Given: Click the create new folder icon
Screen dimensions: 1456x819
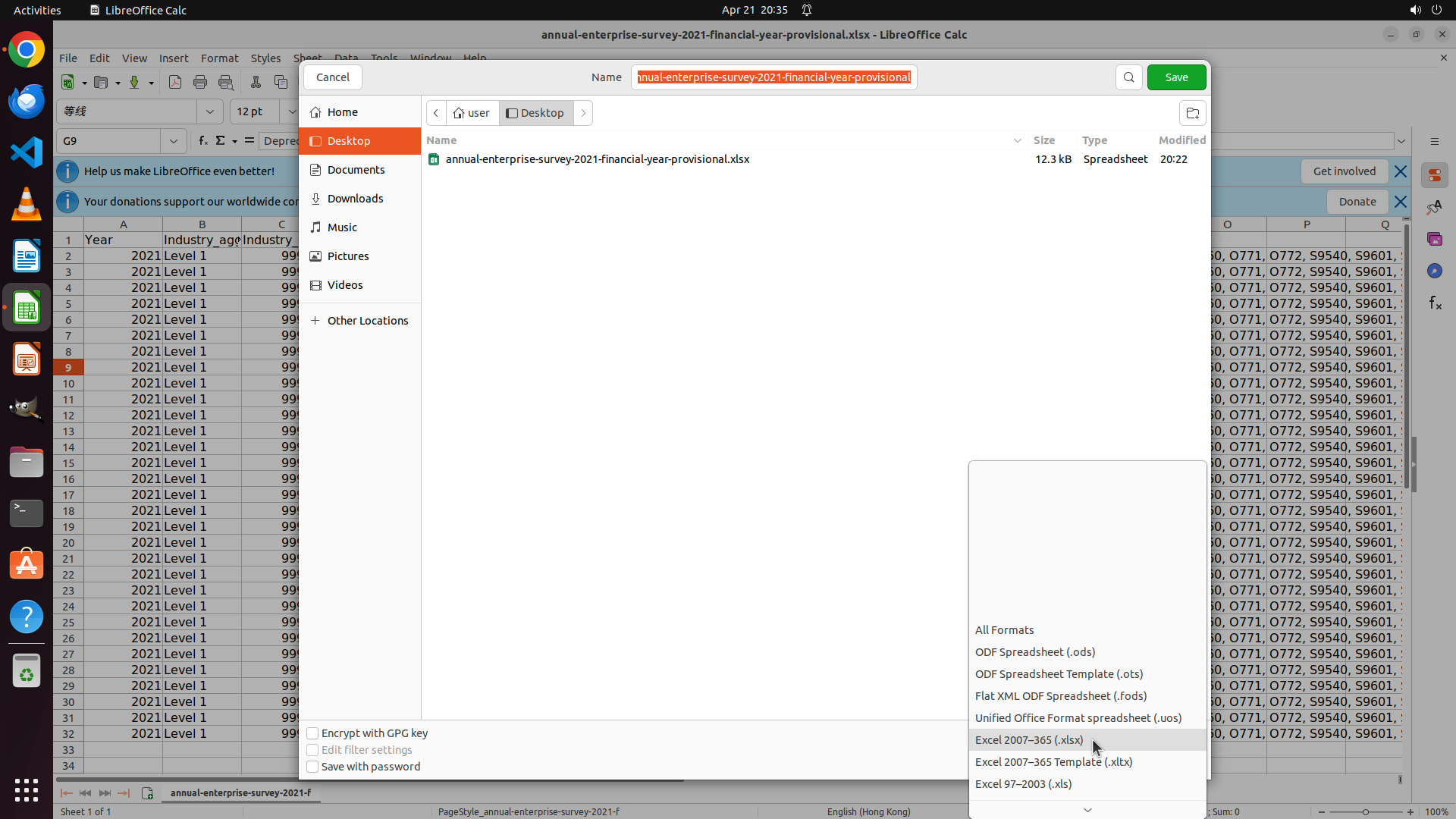Looking at the screenshot, I should pos(1192,113).
